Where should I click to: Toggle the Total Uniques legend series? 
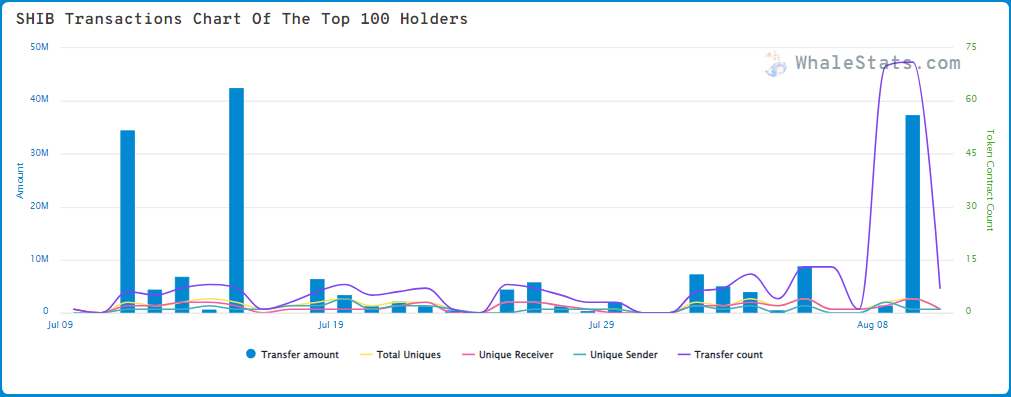[400, 354]
